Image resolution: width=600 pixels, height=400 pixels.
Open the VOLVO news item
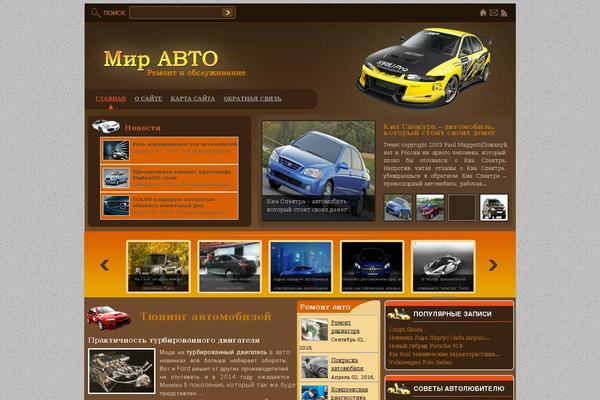(x=173, y=202)
